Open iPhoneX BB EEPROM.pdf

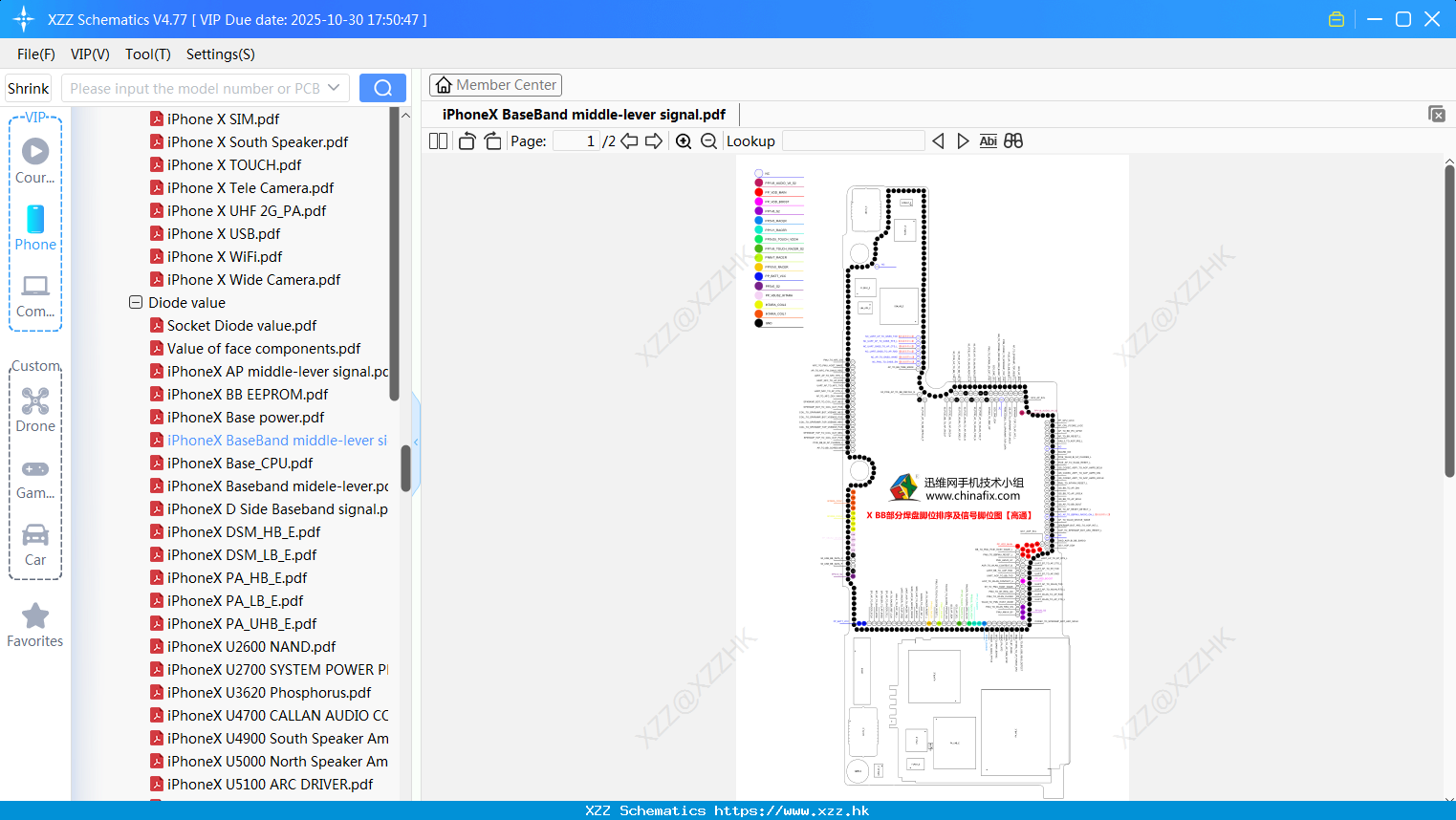[239, 394]
